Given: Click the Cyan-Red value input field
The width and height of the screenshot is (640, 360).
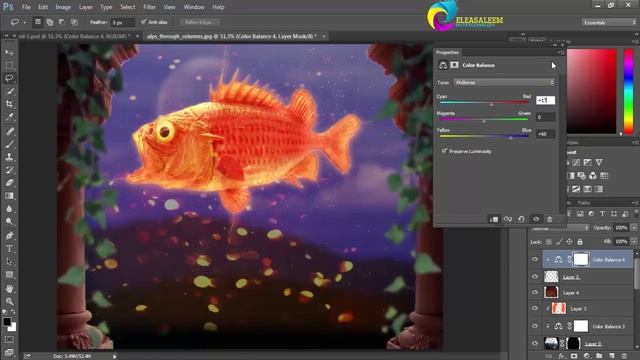Looking at the screenshot, I should (545, 100).
